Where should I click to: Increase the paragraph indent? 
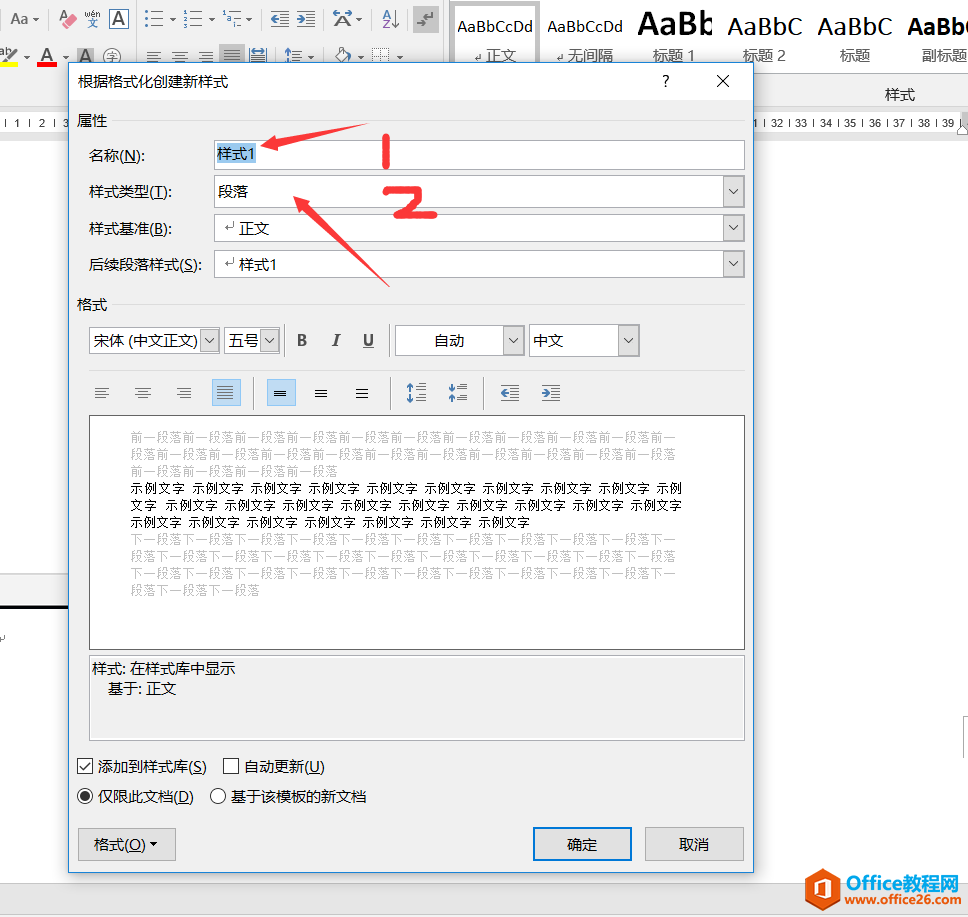(x=550, y=392)
